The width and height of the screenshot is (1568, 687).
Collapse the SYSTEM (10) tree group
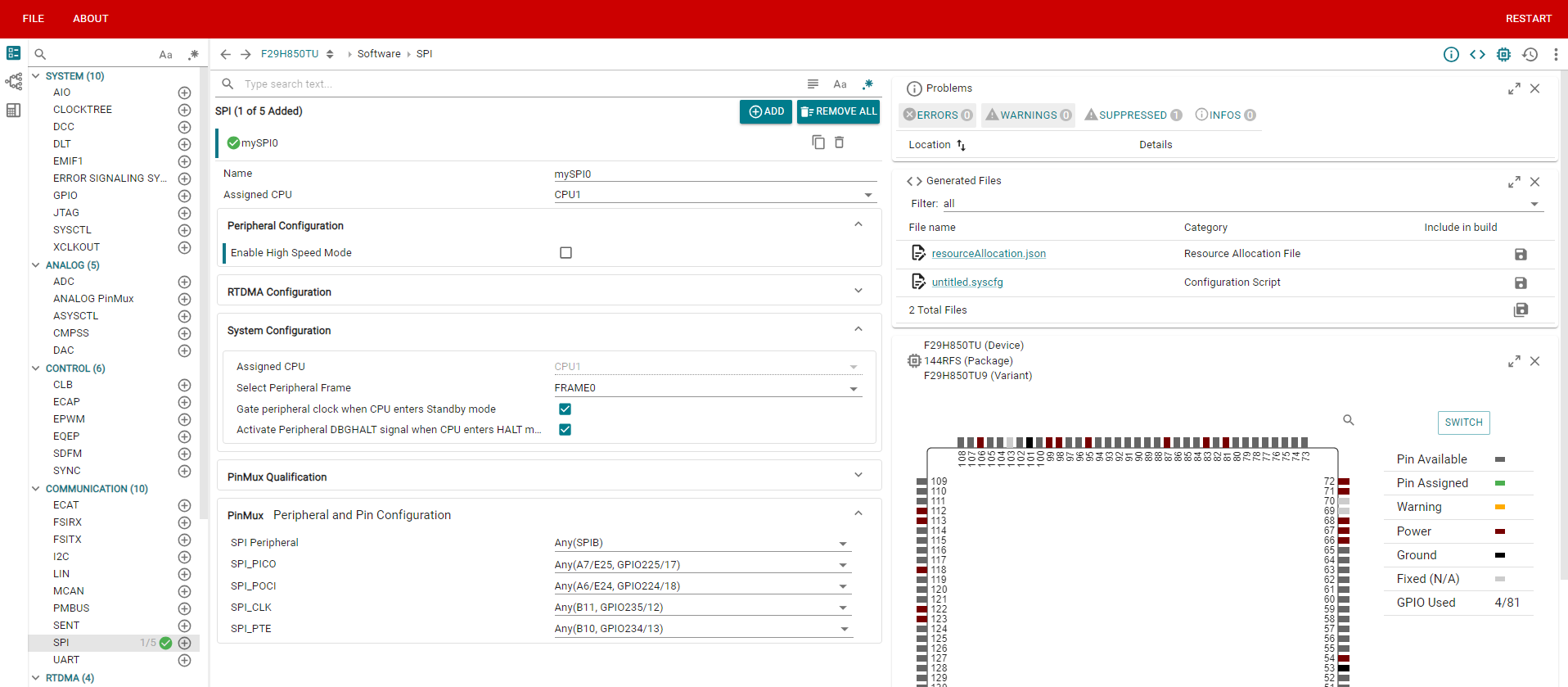coord(35,76)
